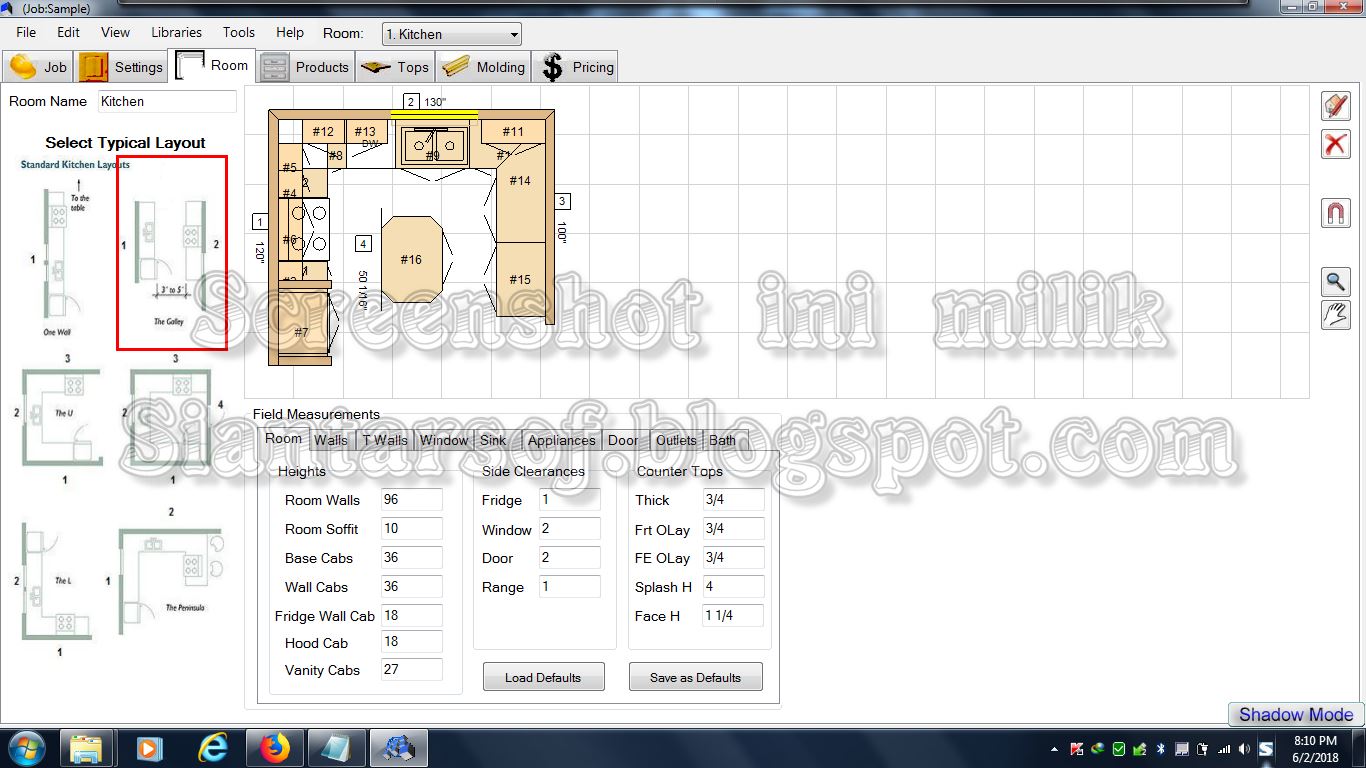Activate the zoom magnifier tool
The width and height of the screenshot is (1366, 768).
click(1335, 281)
